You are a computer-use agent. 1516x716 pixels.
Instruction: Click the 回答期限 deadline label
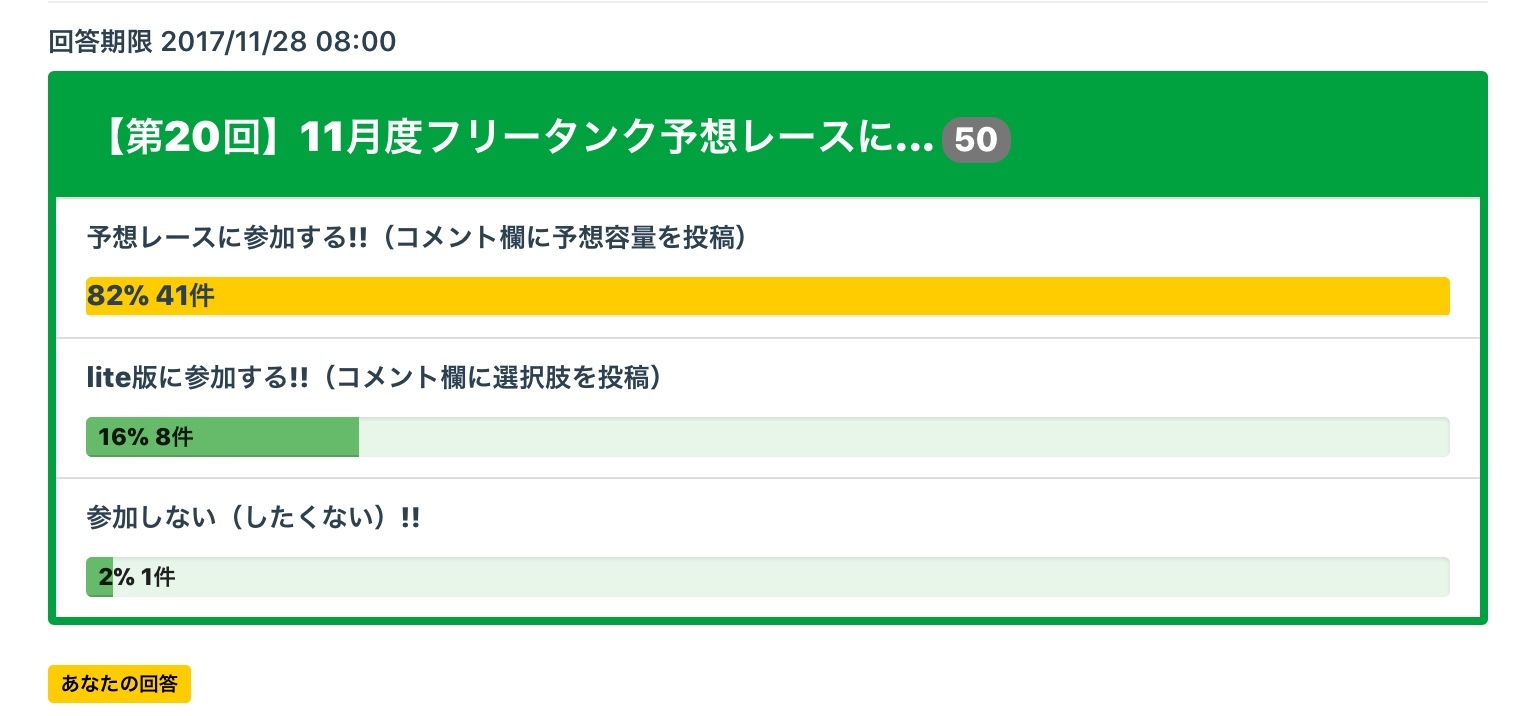coord(100,42)
